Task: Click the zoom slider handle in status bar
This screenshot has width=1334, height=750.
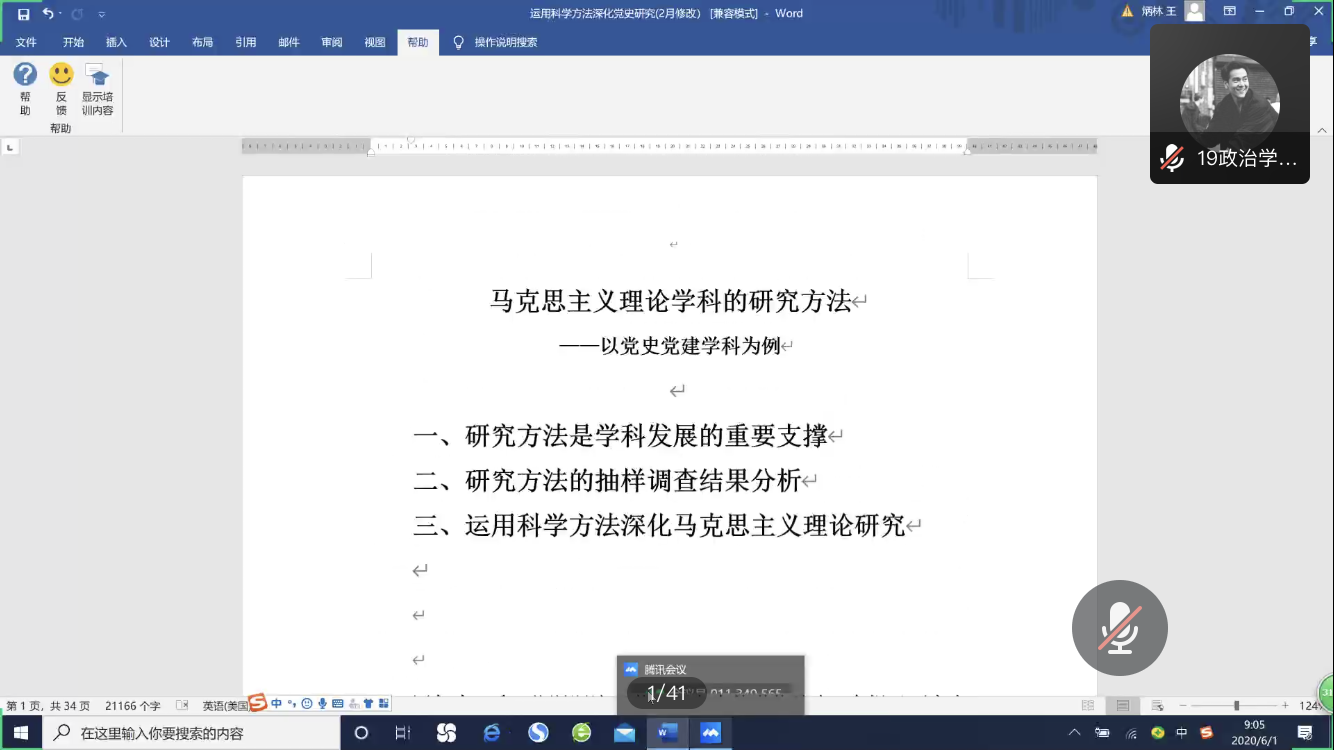Action: (1236, 706)
